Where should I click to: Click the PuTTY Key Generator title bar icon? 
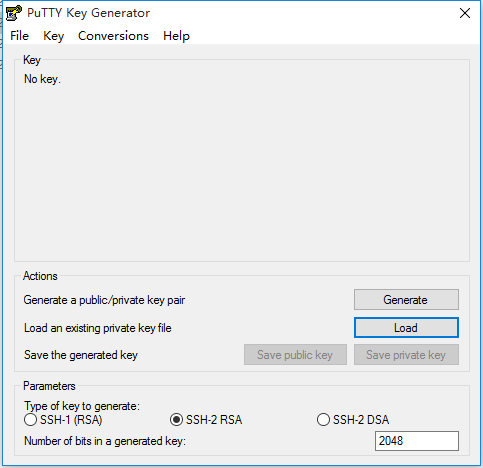14,13
